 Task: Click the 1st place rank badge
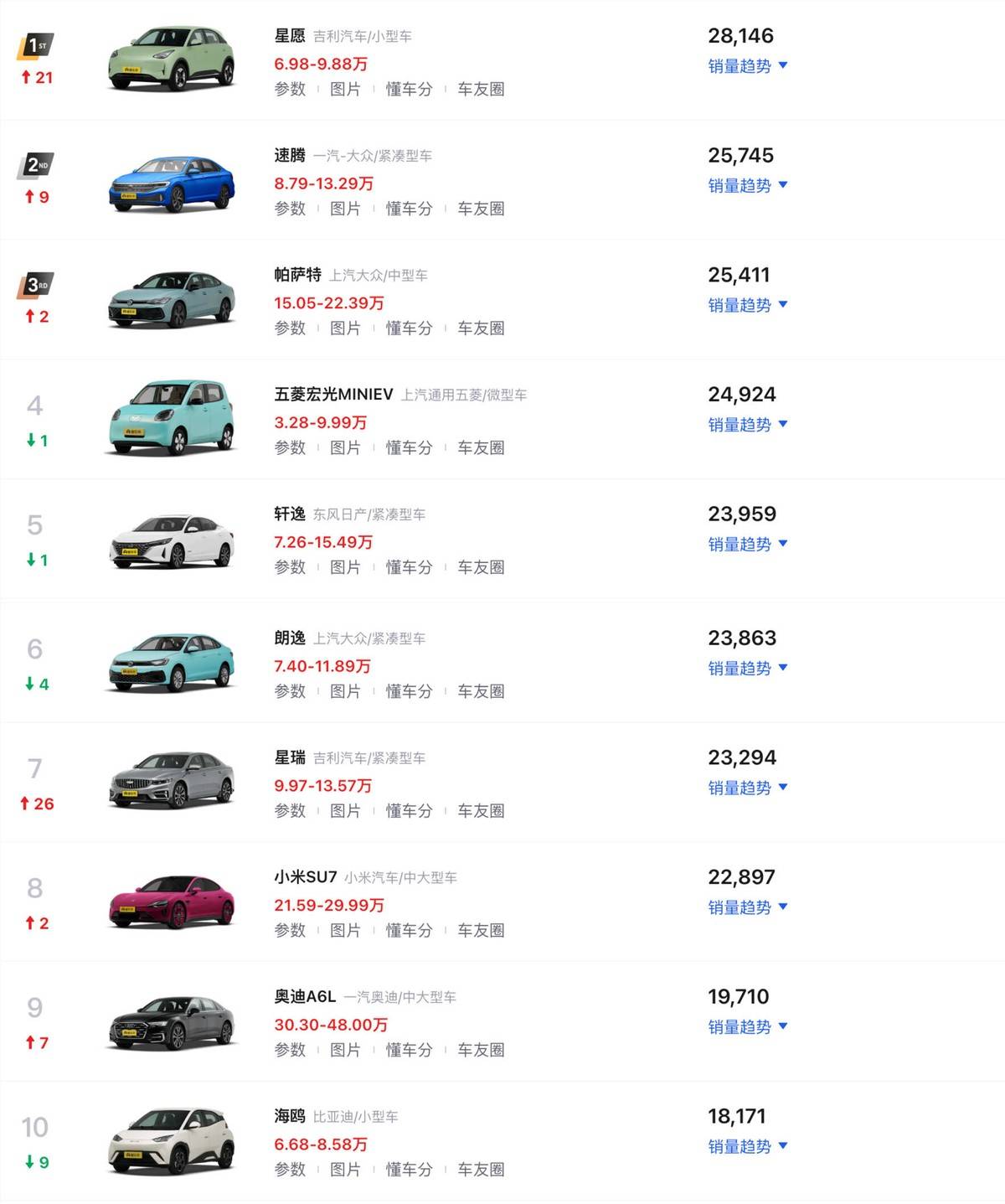point(35,46)
